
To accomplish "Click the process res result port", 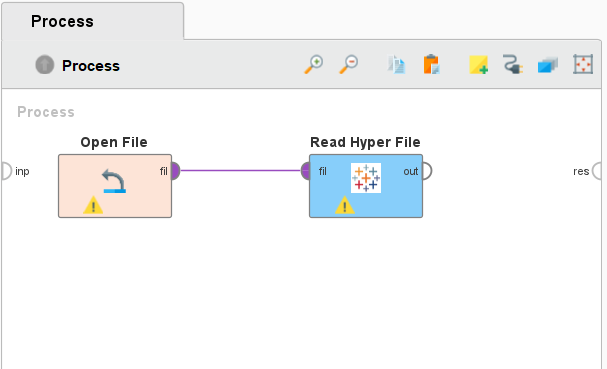I will pos(597,171).
